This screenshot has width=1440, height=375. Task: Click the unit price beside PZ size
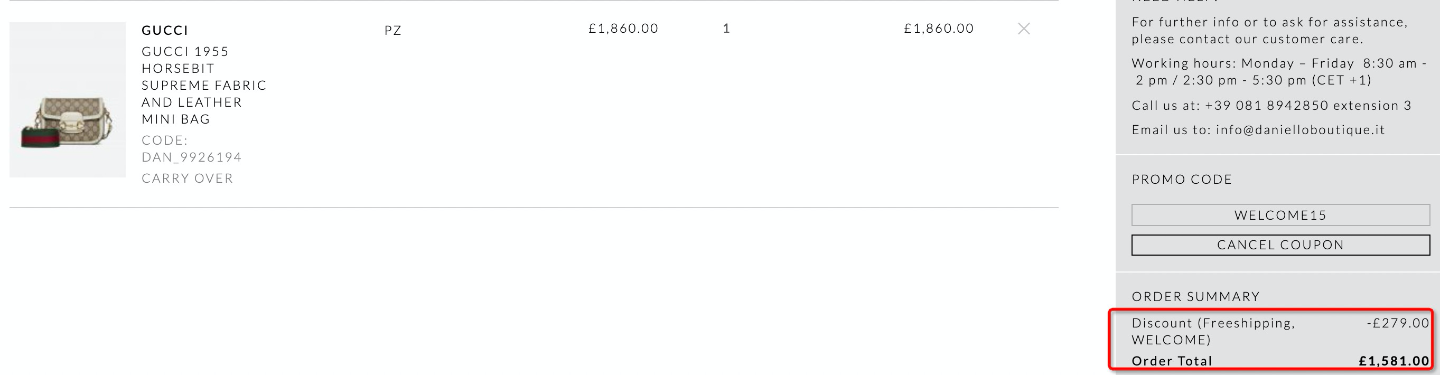(623, 28)
